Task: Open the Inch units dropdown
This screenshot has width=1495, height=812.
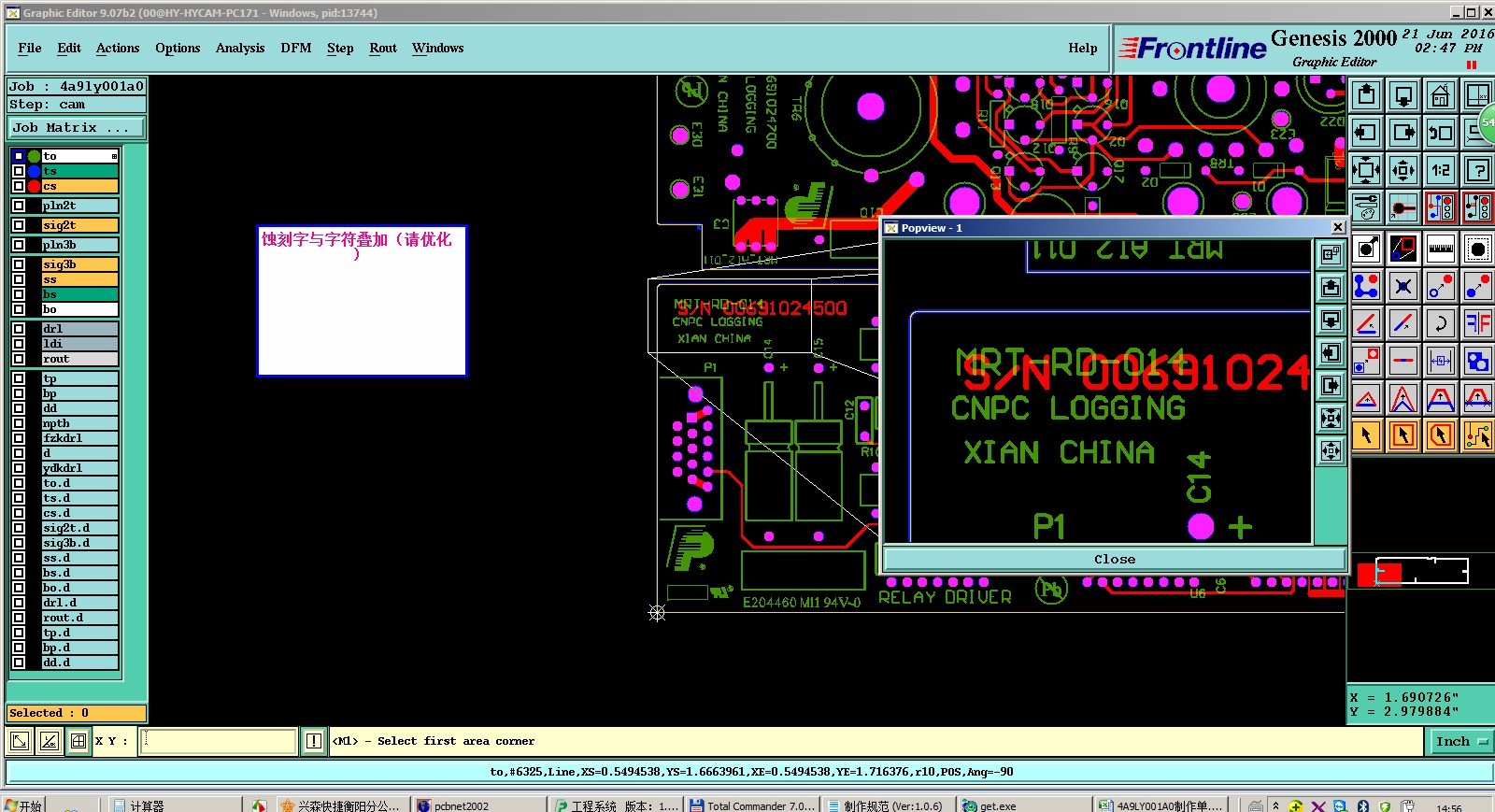Action: (1461, 742)
